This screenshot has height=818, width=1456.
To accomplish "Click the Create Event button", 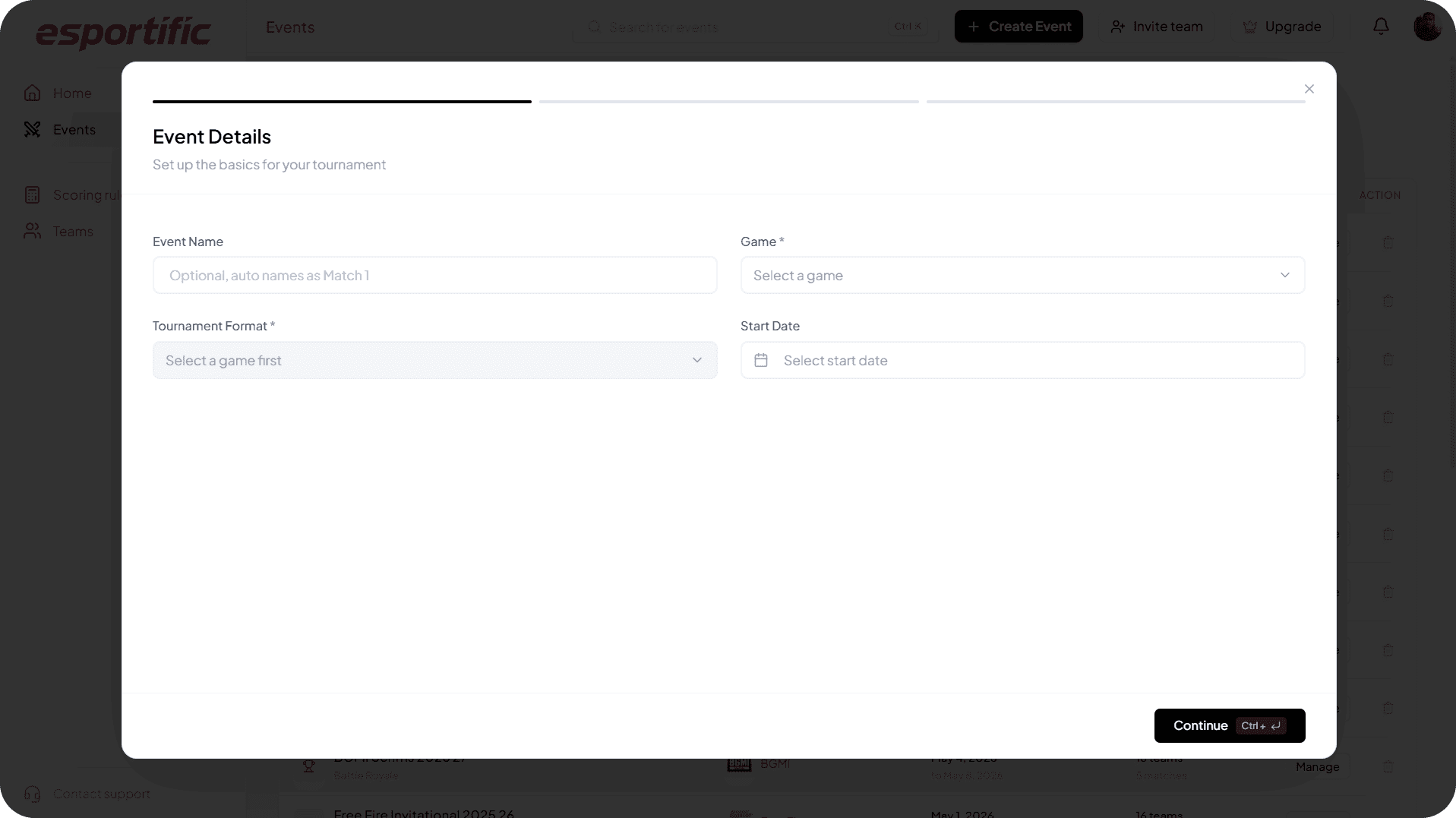I will tap(1019, 27).
